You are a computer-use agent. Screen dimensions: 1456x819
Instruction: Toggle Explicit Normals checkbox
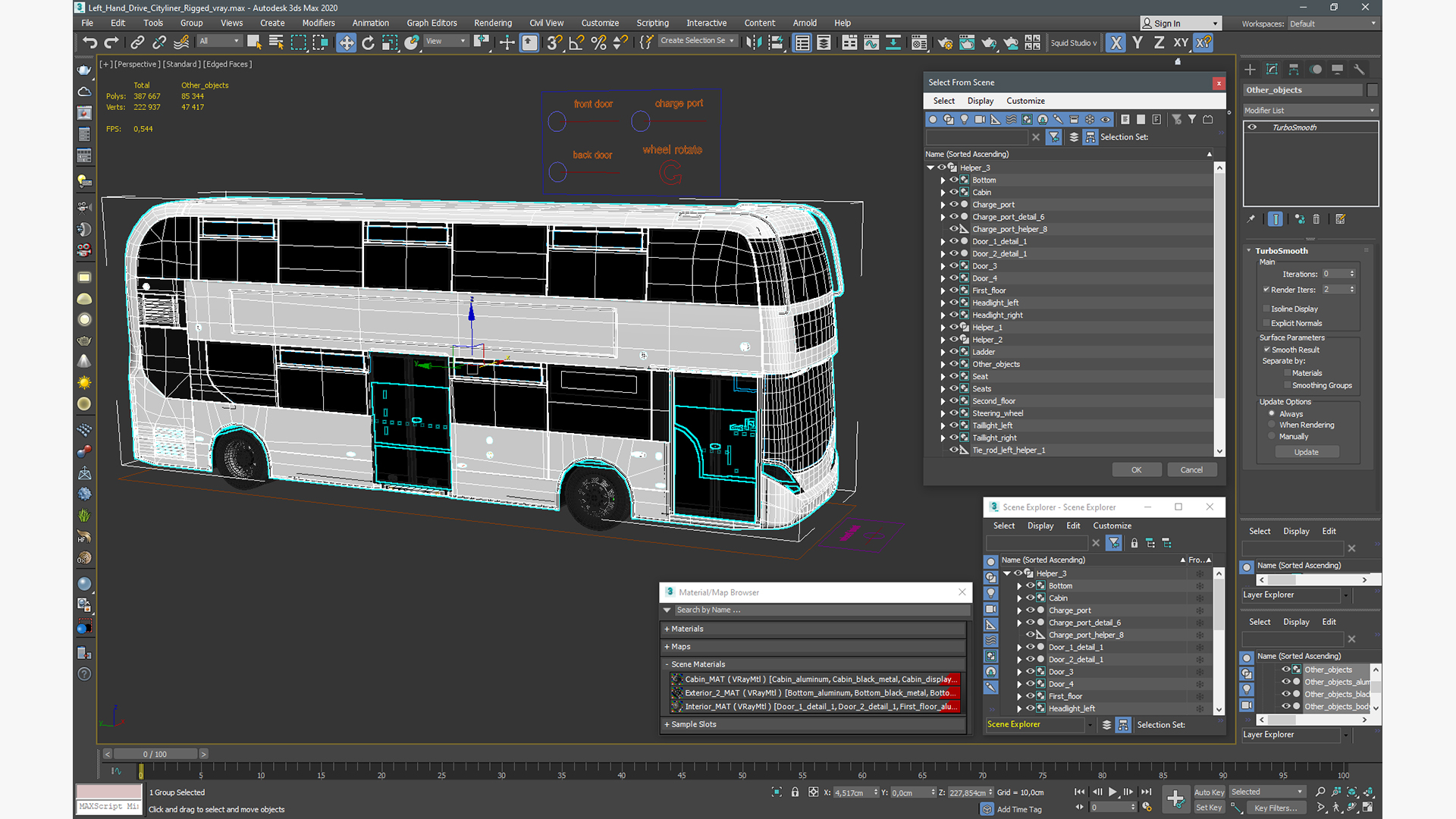[x=1266, y=323]
